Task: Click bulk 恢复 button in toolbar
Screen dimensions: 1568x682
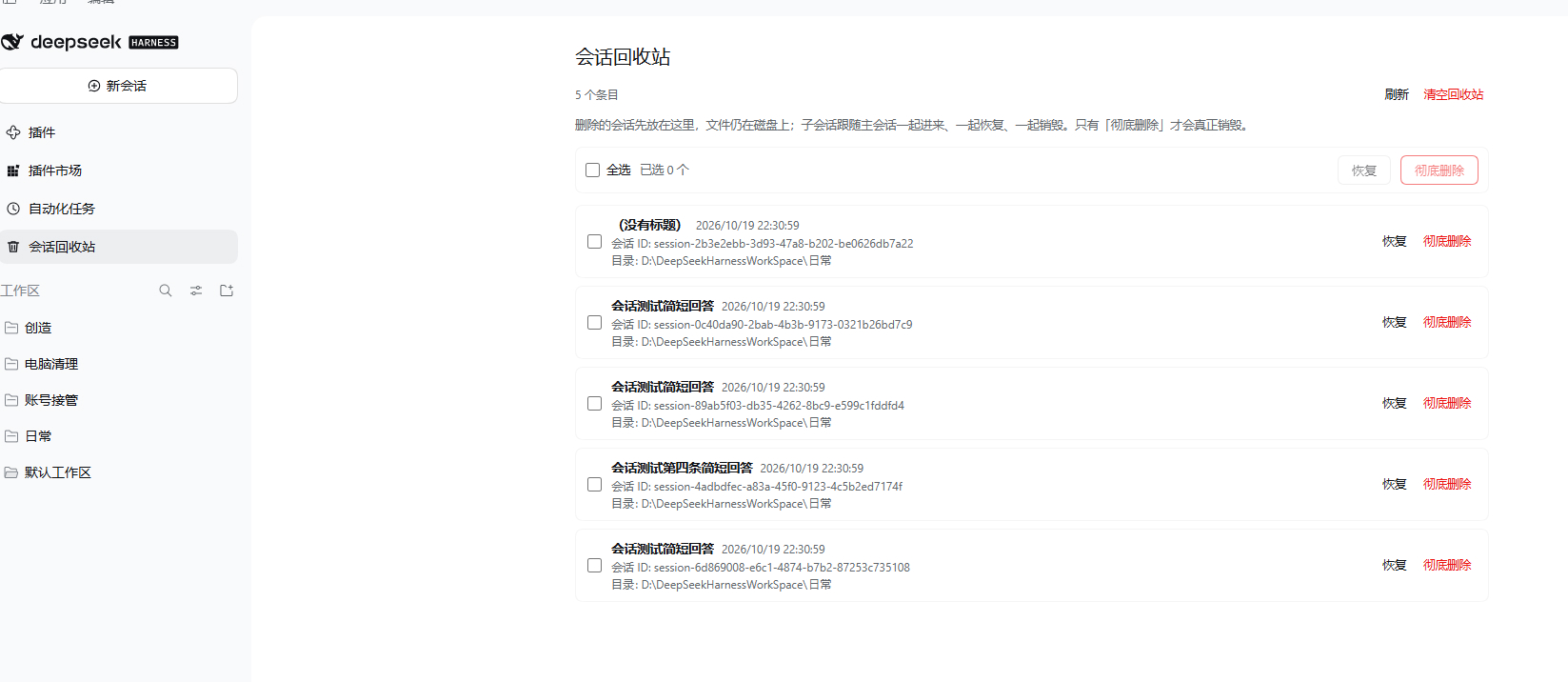Action: (1364, 170)
